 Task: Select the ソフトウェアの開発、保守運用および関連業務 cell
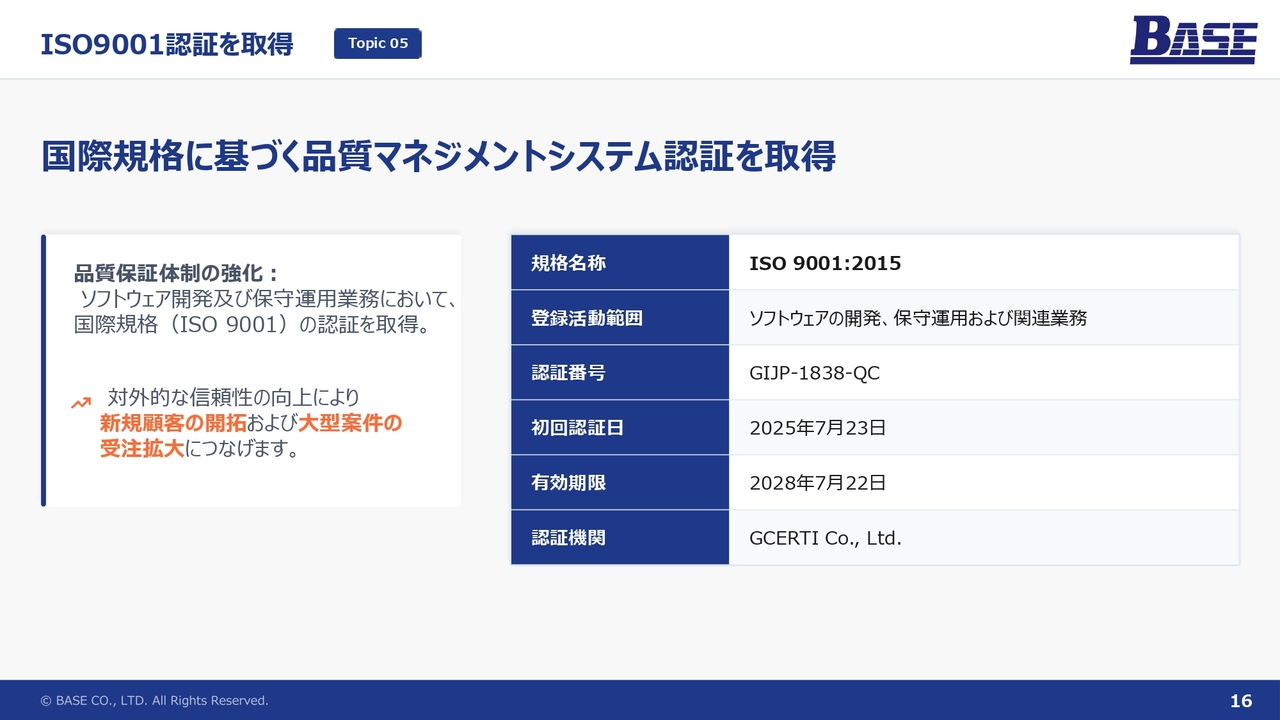click(917, 319)
